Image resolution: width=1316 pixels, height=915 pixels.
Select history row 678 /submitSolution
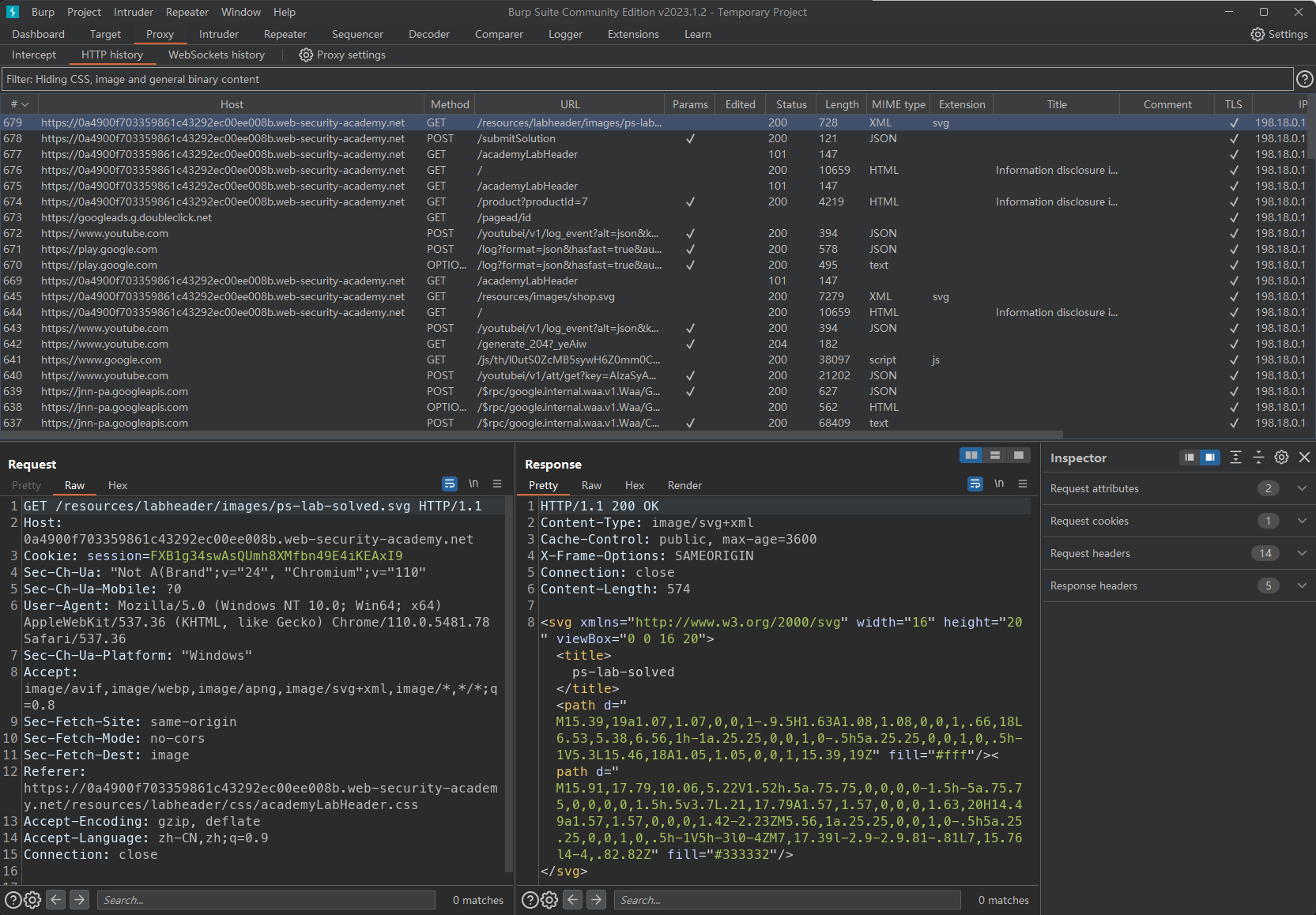coord(654,138)
